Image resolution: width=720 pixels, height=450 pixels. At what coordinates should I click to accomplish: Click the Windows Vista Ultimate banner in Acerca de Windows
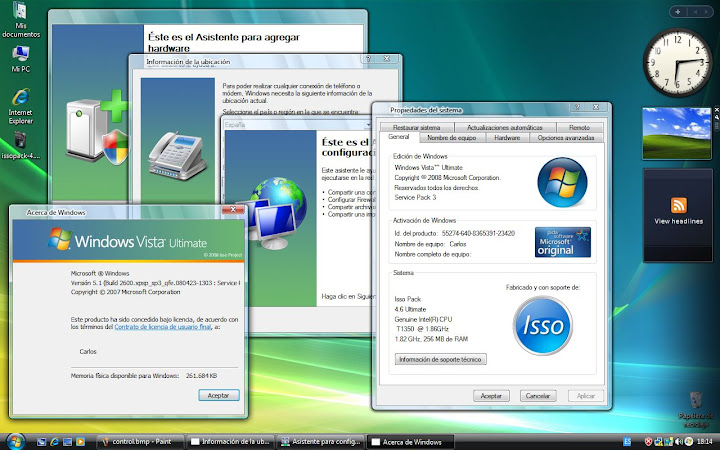click(x=128, y=241)
